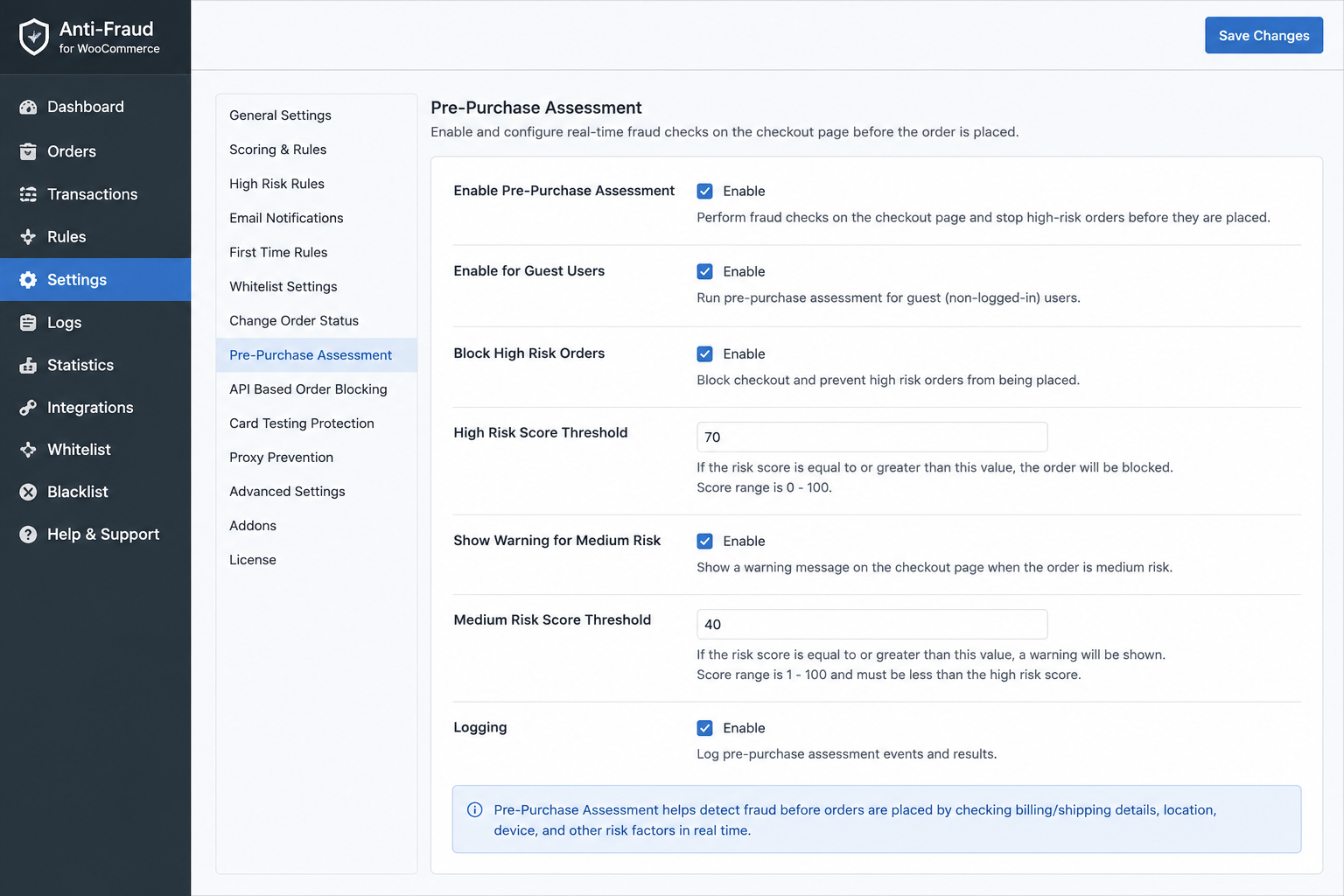Uncheck Enable Pre-Purchase Assessment checkbox
Viewport: 1344px width, 896px height.
(704, 191)
